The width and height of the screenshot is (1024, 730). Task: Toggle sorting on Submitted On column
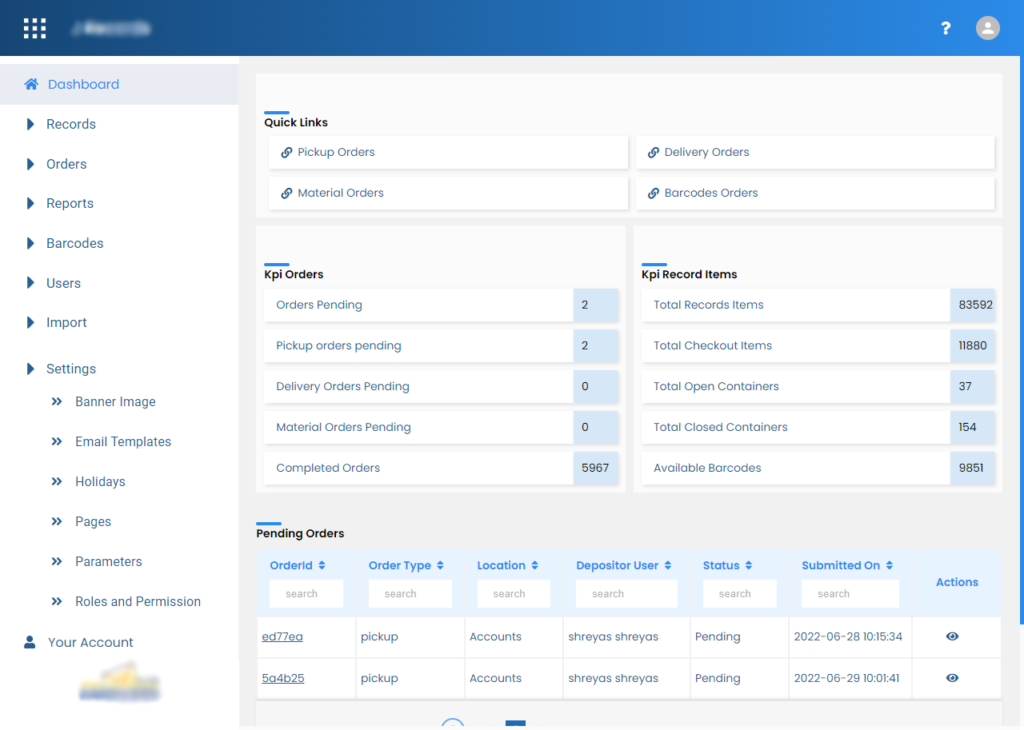pyautogui.click(x=891, y=565)
